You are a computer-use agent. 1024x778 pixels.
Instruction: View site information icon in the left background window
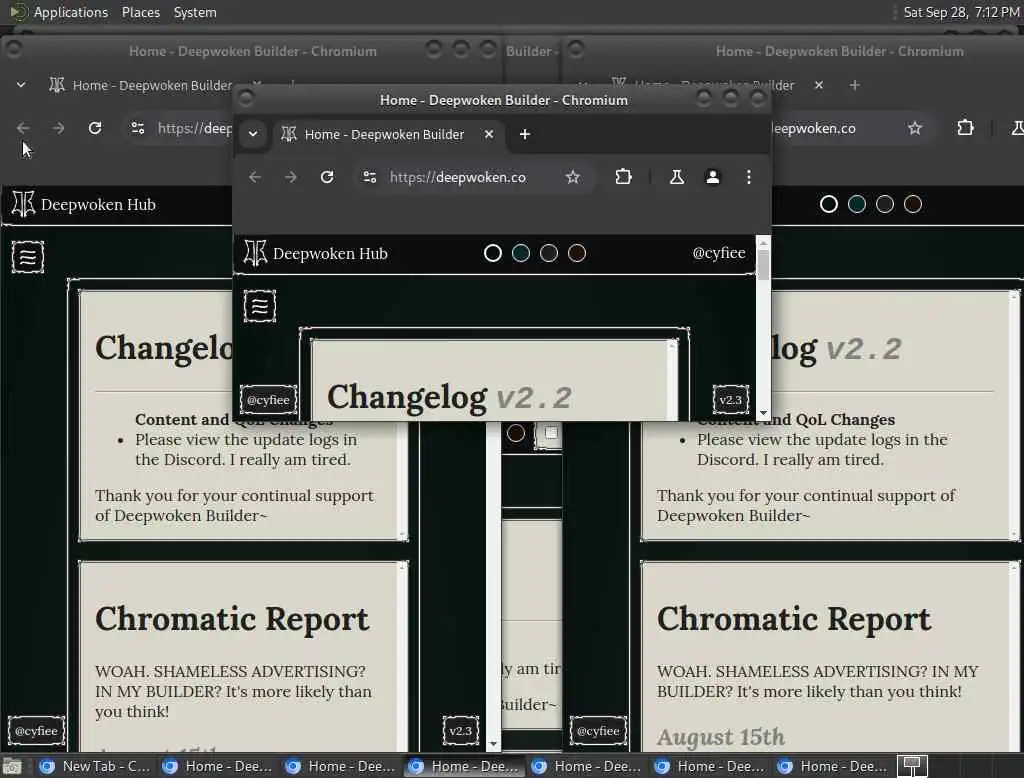[138, 128]
